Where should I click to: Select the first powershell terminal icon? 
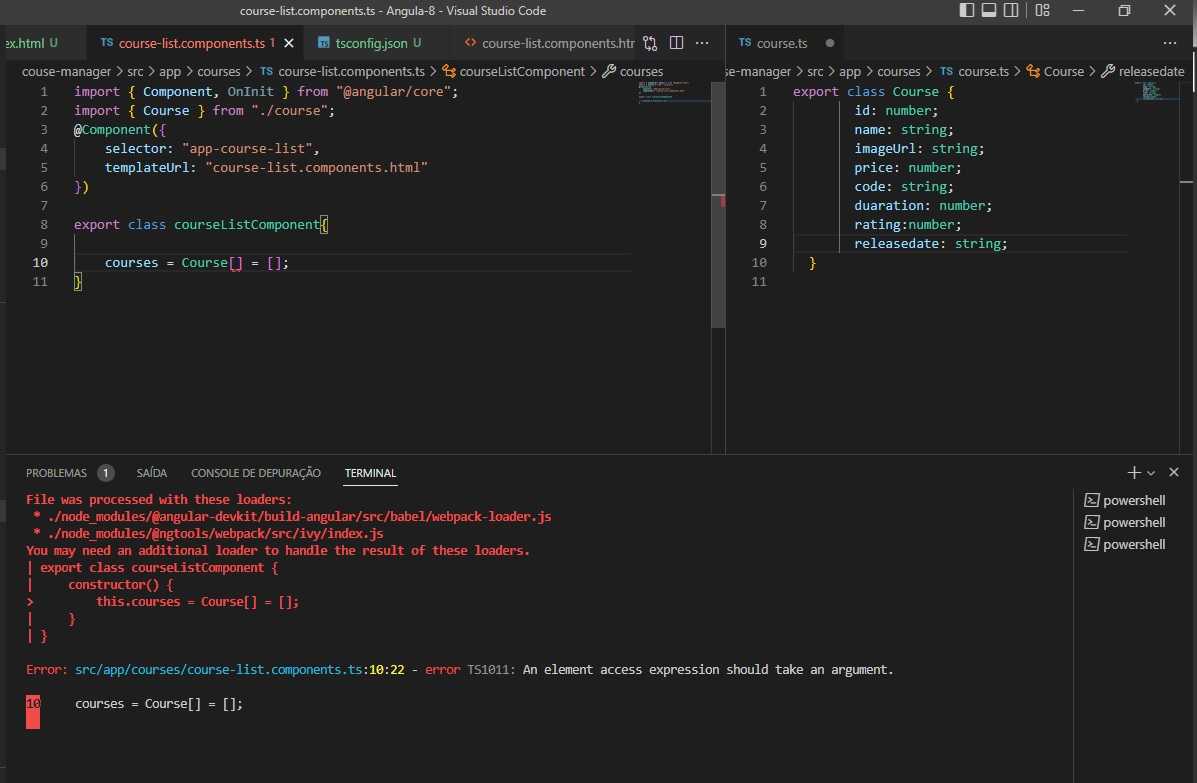click(1092, 500)
